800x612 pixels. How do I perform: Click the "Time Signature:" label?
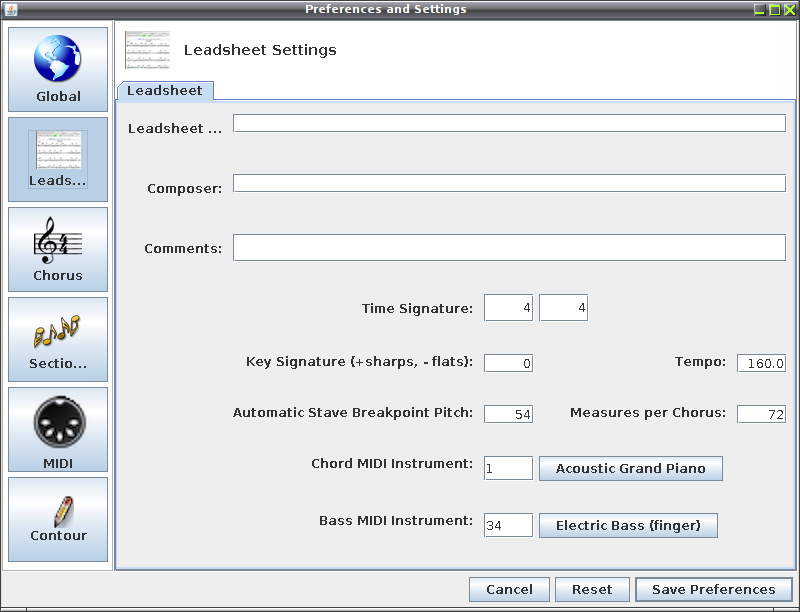417,309
